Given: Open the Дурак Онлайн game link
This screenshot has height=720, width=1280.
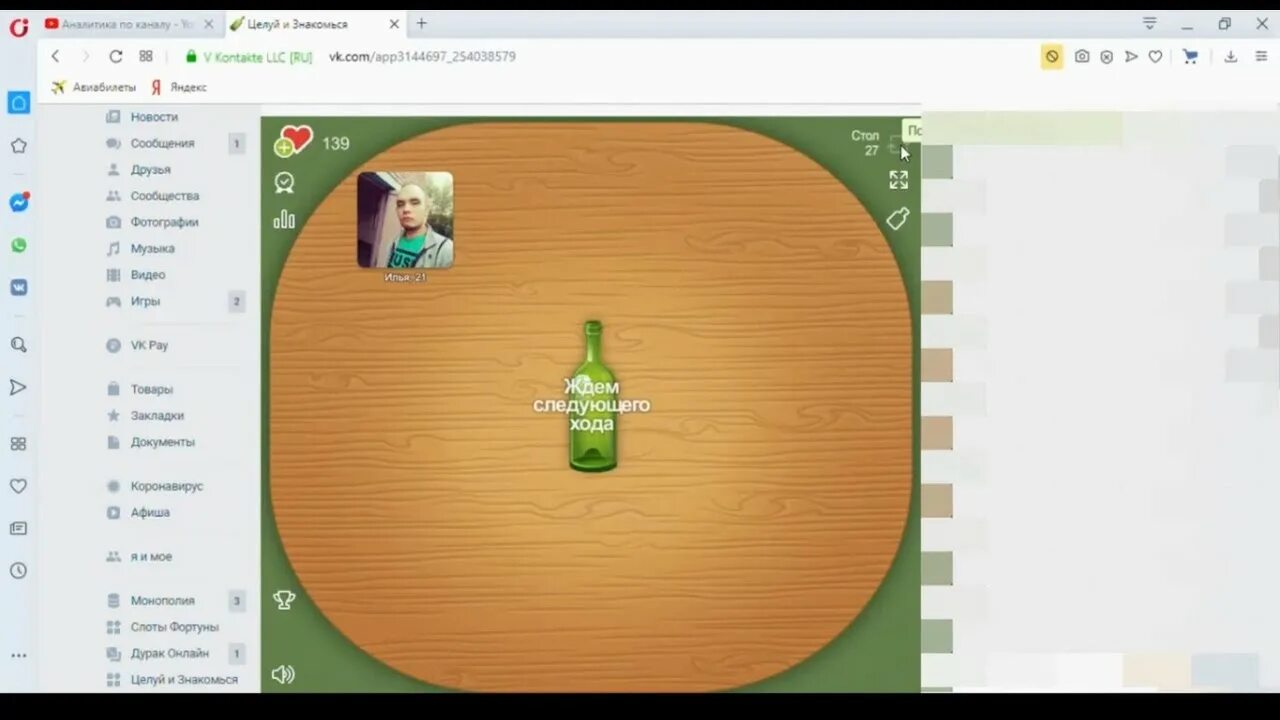Looking at the screenshot, I should [169, 653].
